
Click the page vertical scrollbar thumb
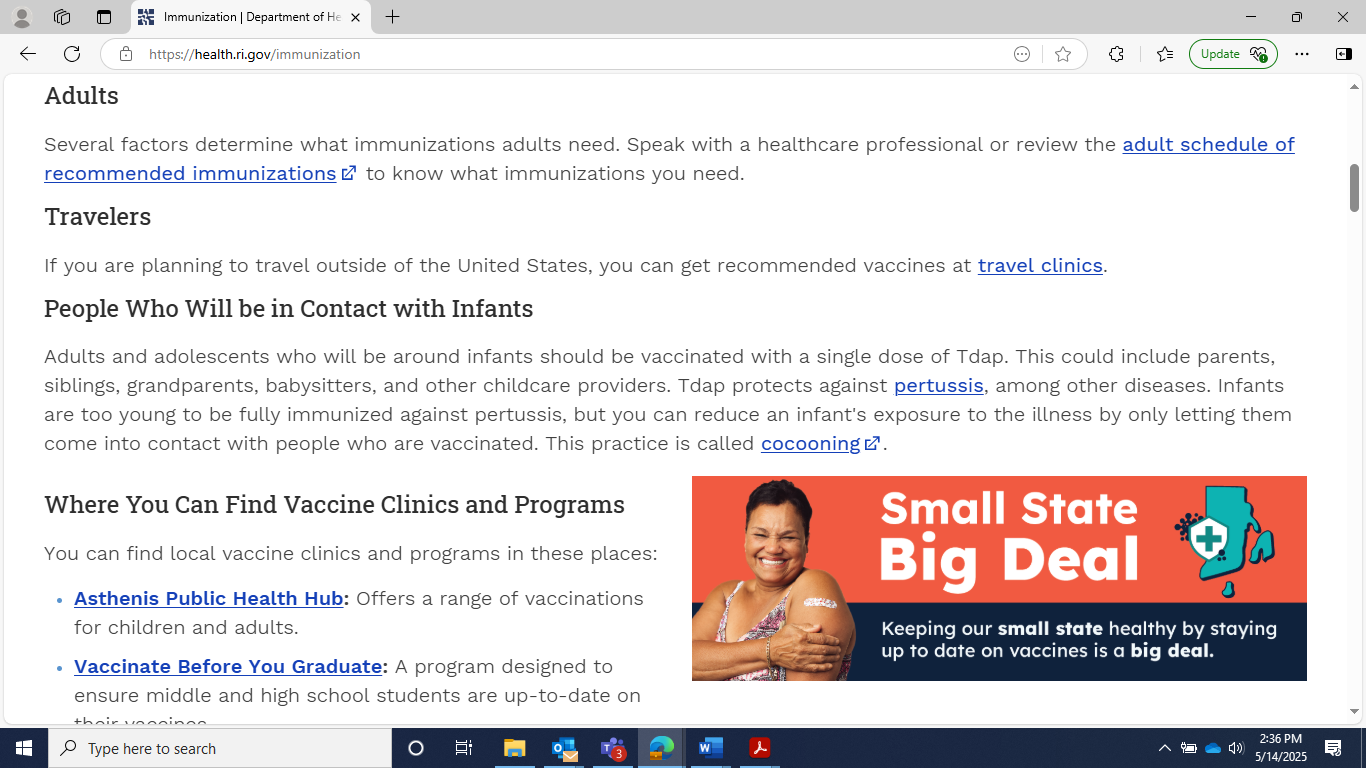[1355, 187]
